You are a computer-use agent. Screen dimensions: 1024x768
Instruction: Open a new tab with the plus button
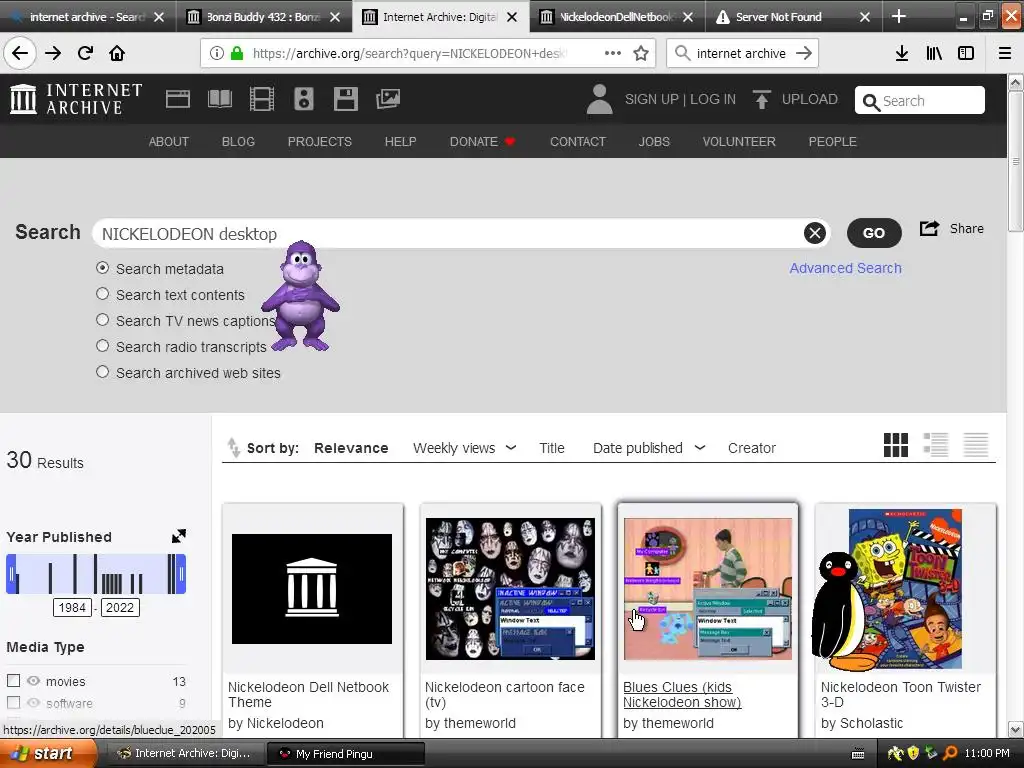point(899,16)
